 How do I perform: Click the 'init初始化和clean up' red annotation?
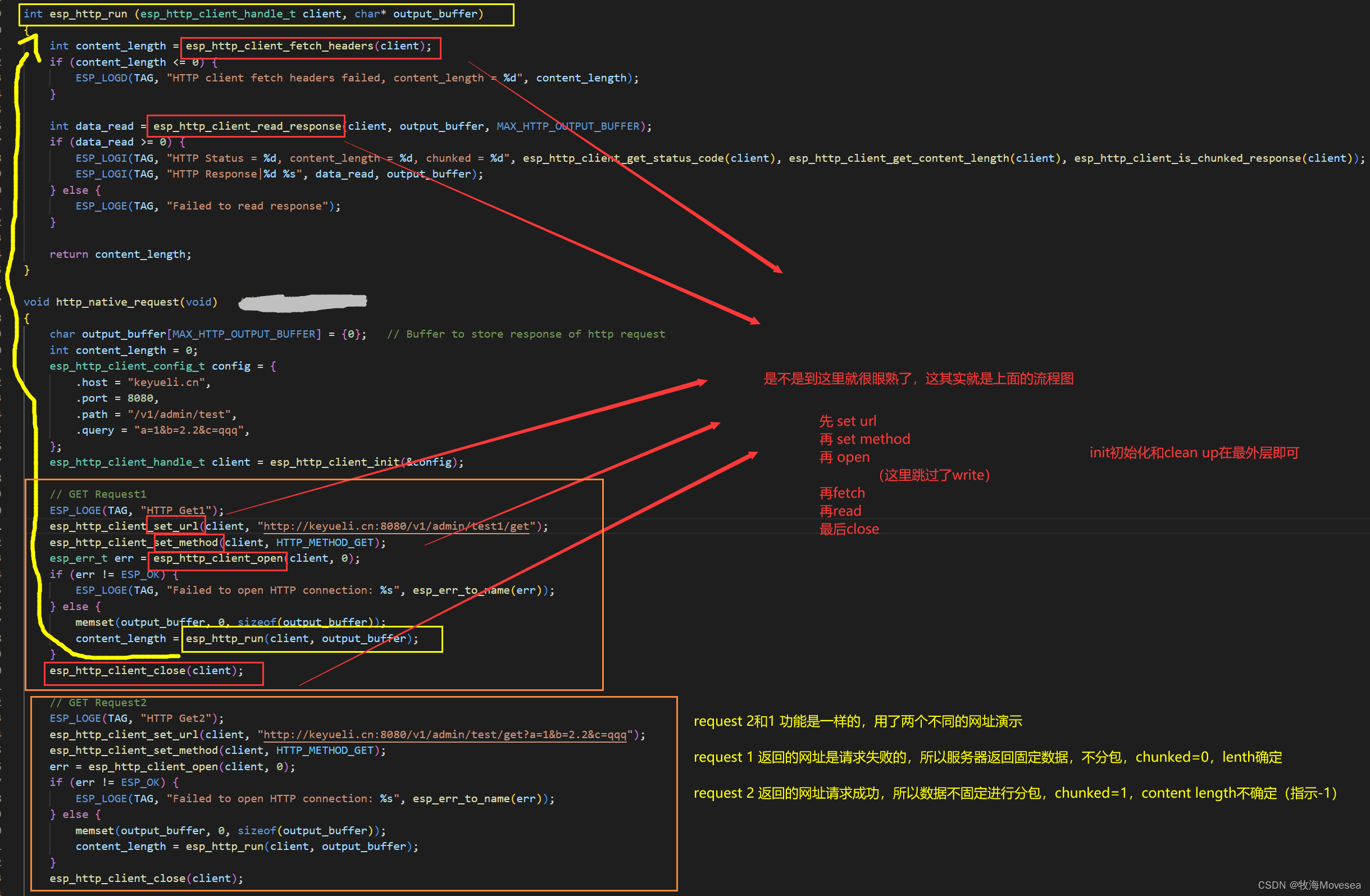tap(1194, 453)
